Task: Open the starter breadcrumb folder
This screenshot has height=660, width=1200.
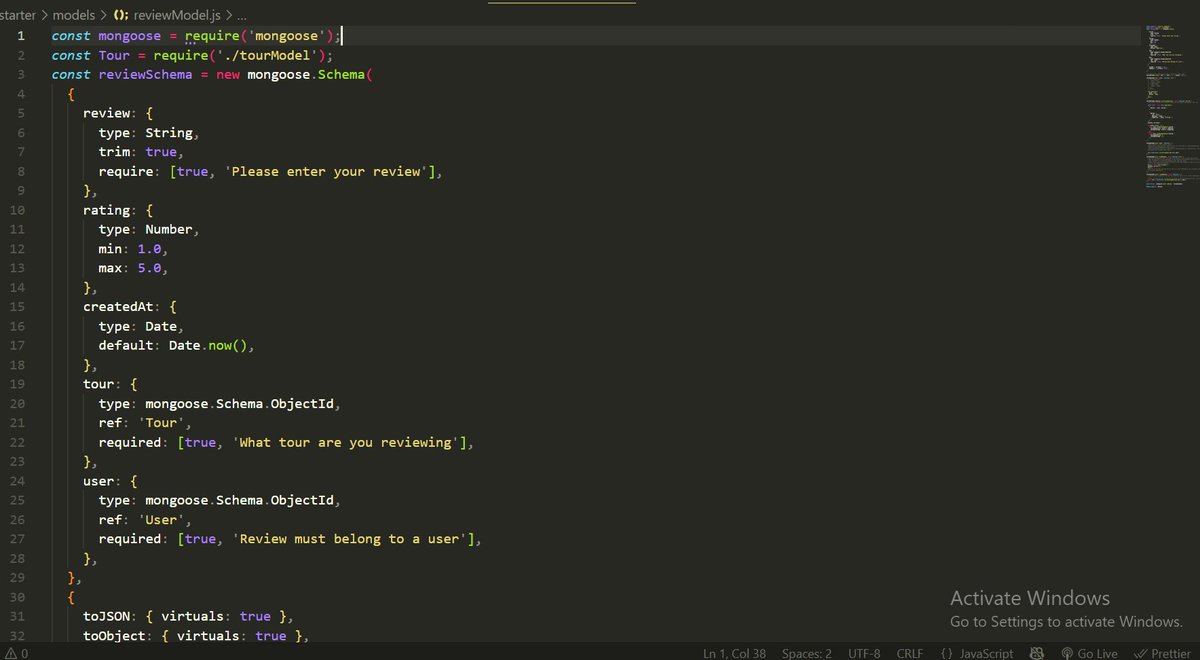Action: 18,16
